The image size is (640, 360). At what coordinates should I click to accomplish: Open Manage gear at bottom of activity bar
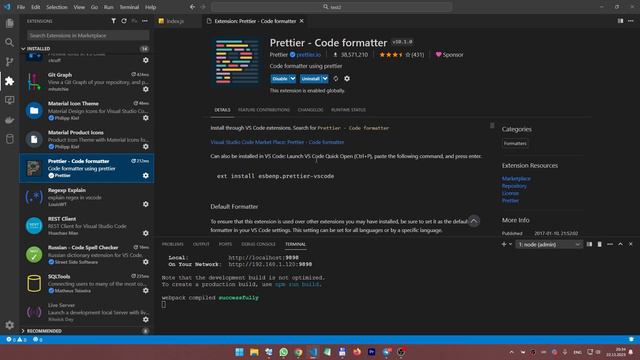(9, 325)
